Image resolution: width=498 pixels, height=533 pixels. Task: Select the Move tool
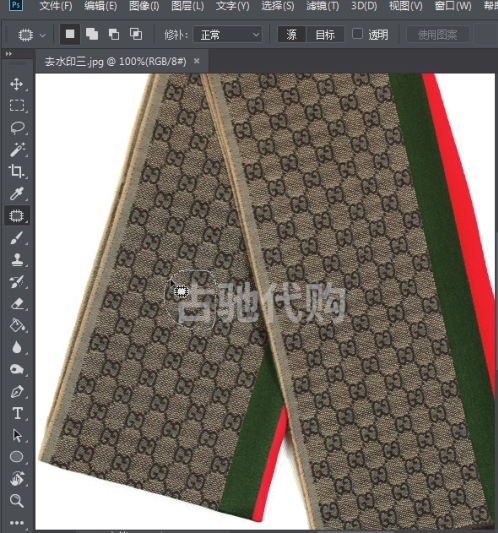[x=16, y=84]
